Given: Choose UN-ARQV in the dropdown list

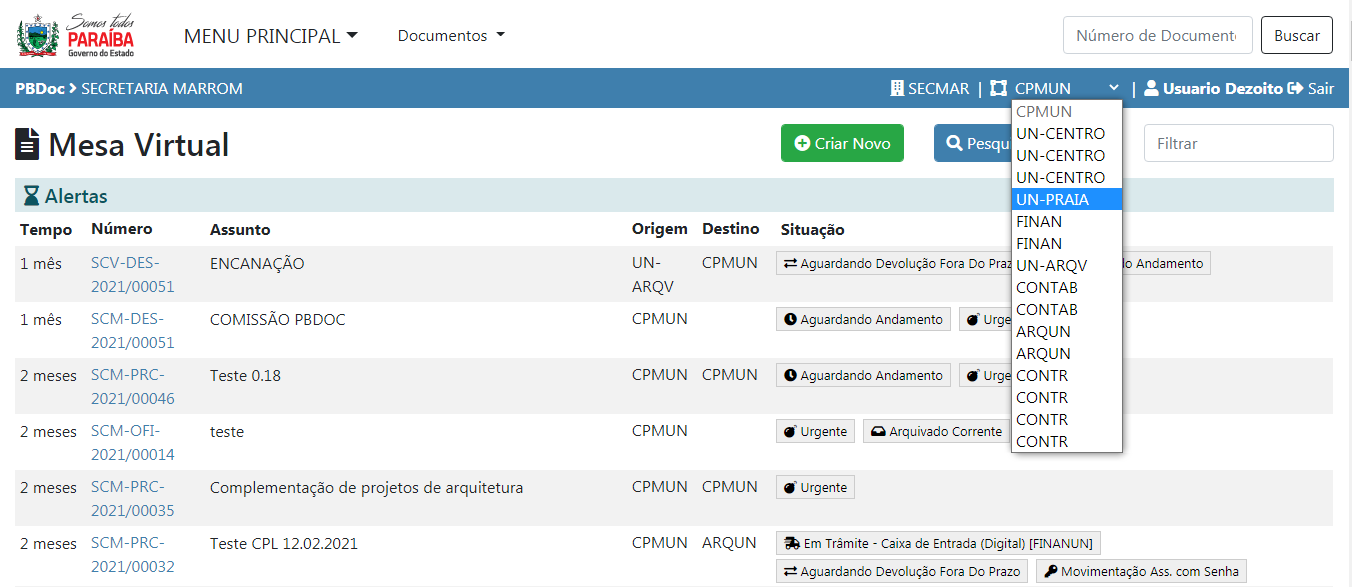Looking at the screenshot, I should pyautogui.click(x=1051, y=265).
